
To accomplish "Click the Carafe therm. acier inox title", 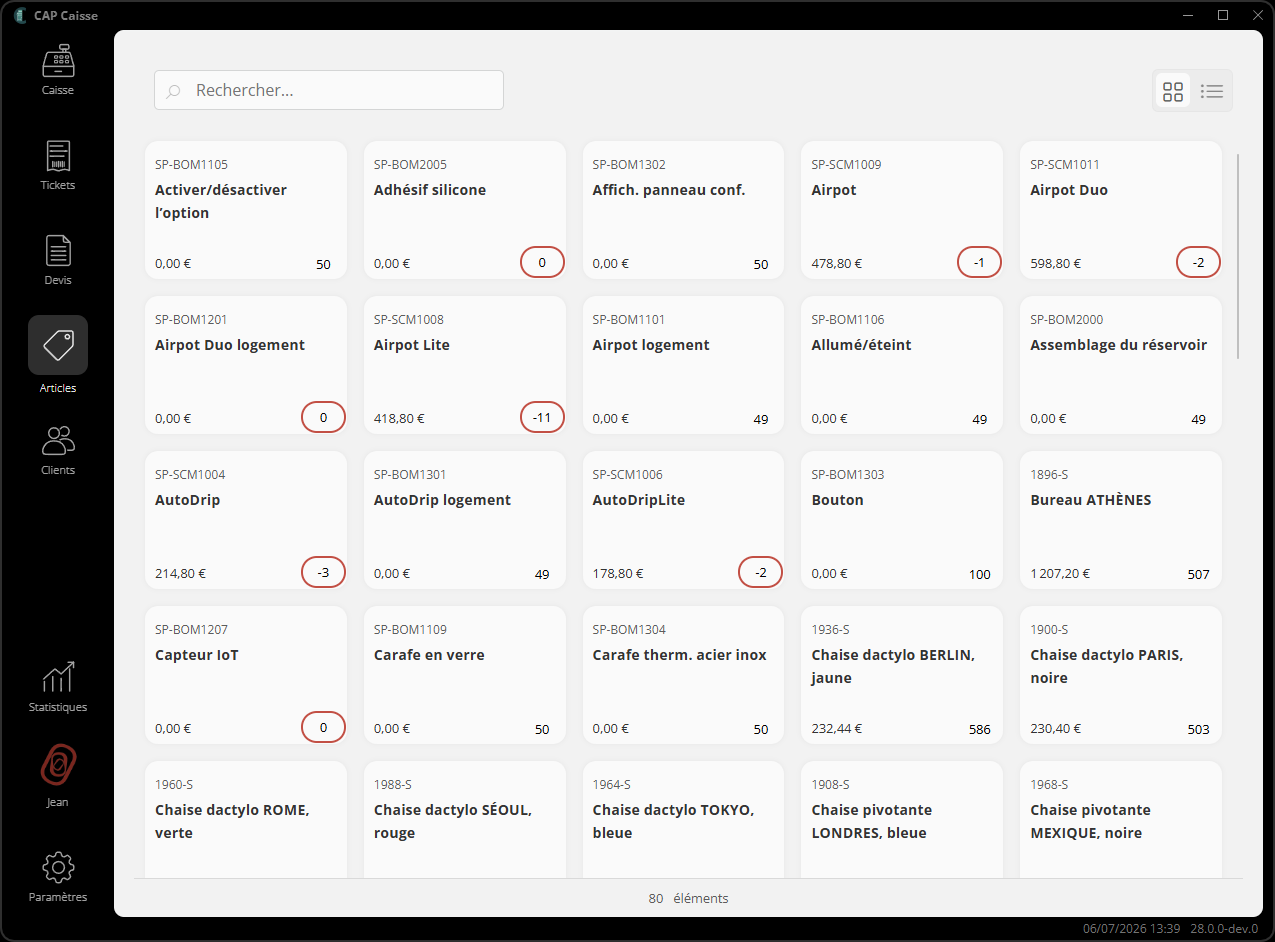I will click(x=680, y=655).
